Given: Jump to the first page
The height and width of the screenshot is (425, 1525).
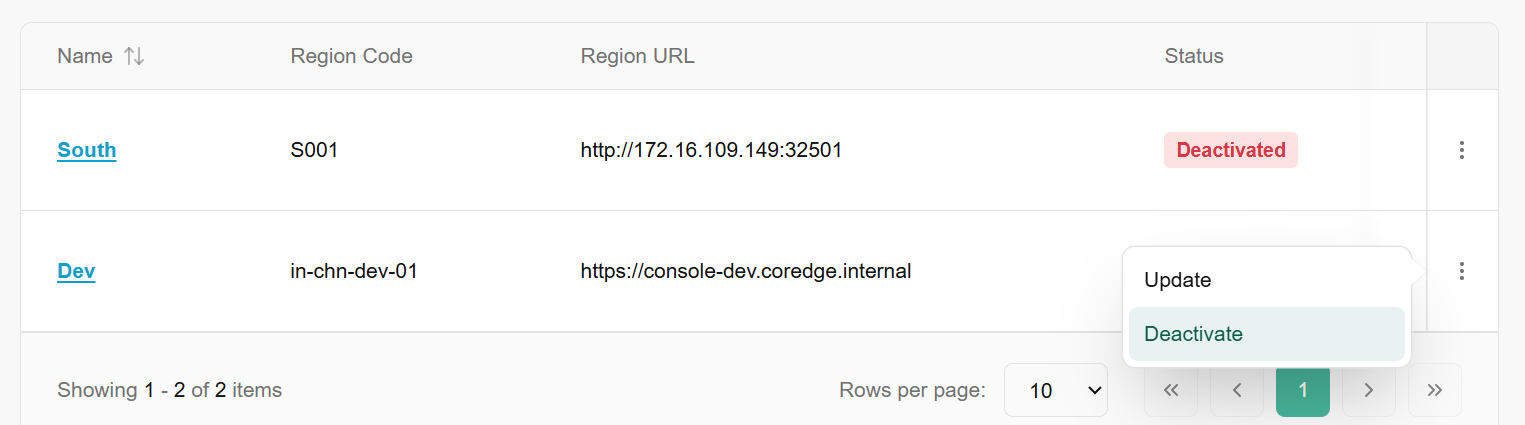Looking at the screenshot, I should coord(1171,390).
